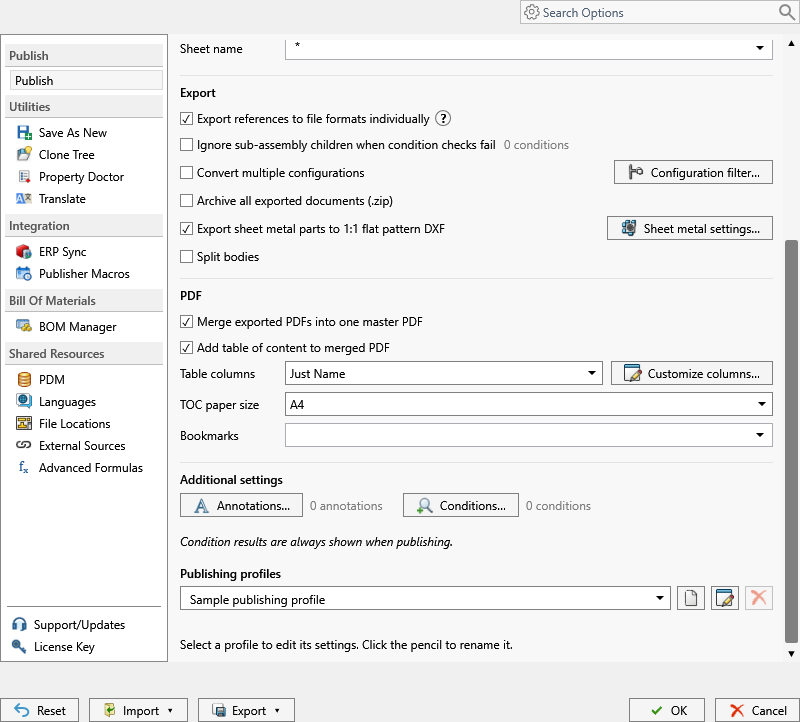Open the Import button dropdown
800x722 pixels.
click(170, 710)
